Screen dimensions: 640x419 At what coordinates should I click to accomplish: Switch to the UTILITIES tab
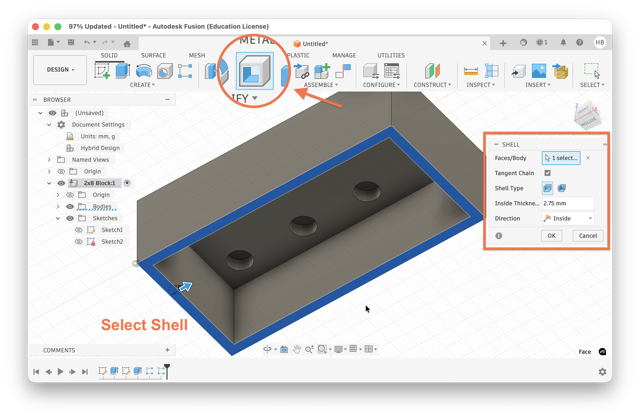pos(391,55)
